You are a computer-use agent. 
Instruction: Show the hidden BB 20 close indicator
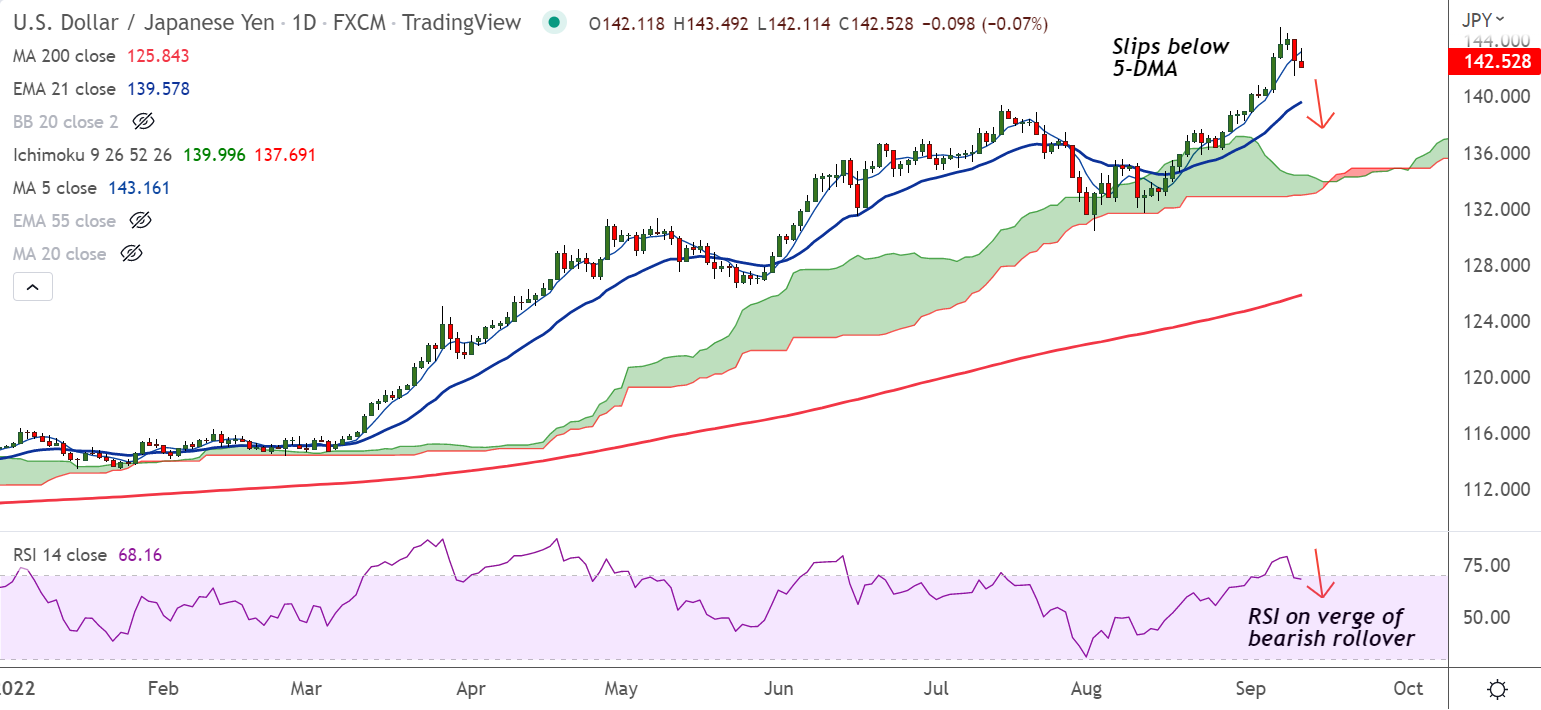[x=144, y=122]
